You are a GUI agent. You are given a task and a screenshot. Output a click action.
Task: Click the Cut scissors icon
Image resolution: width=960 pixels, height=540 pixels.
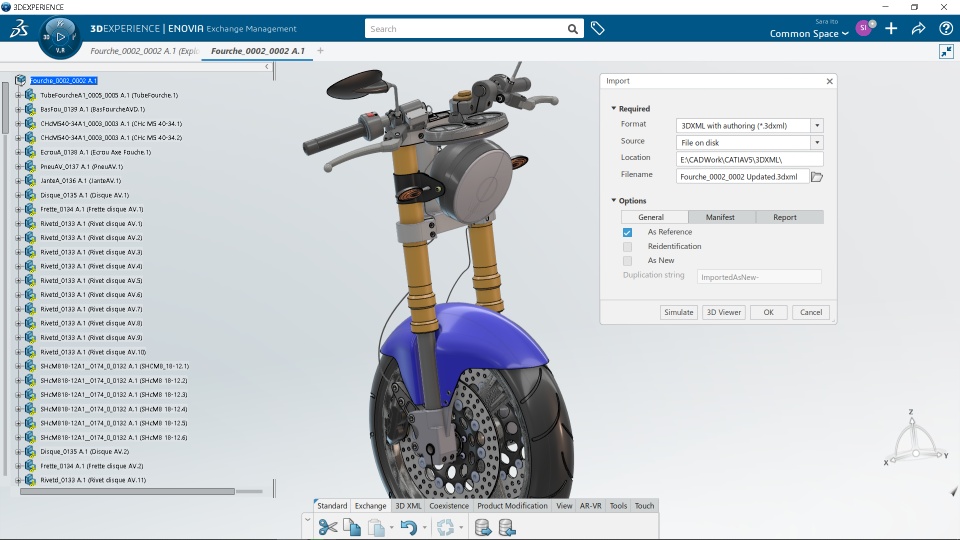click(328, 527)
